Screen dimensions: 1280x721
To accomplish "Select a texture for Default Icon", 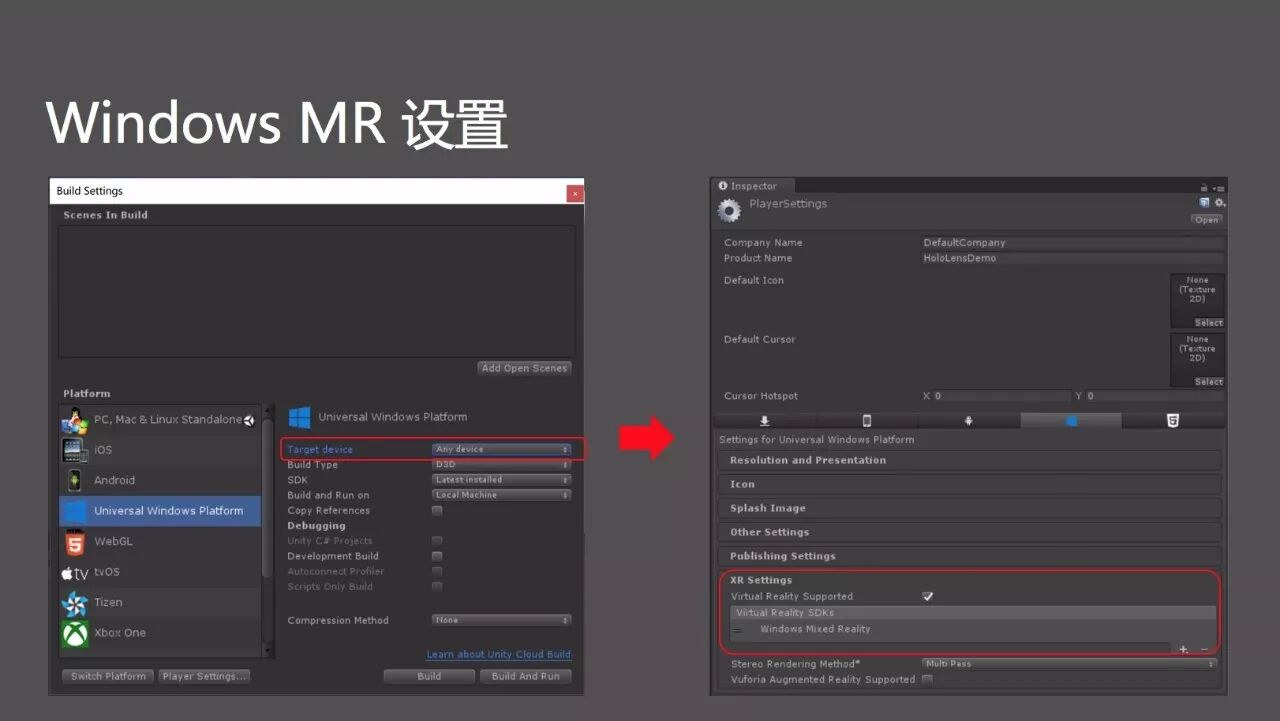I will point(1208,323).
